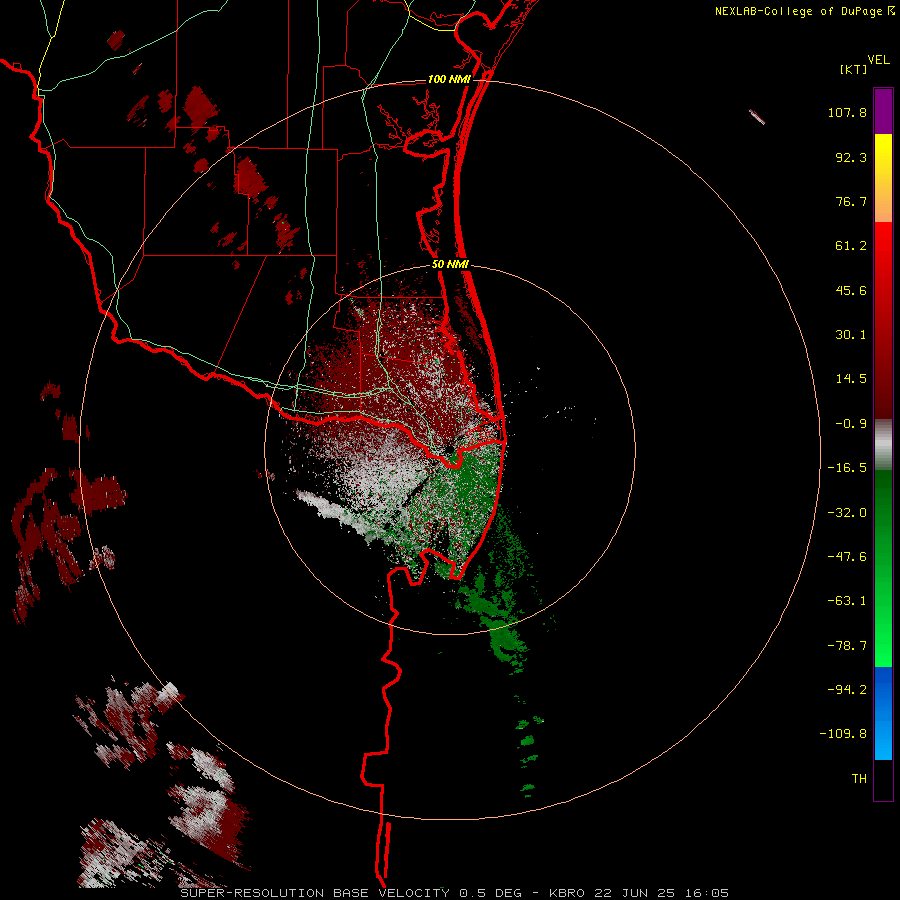Click the blue segment of velocity color bar
Image resolution: width=900 pixels, height=900 pixels.
[883, 713]
